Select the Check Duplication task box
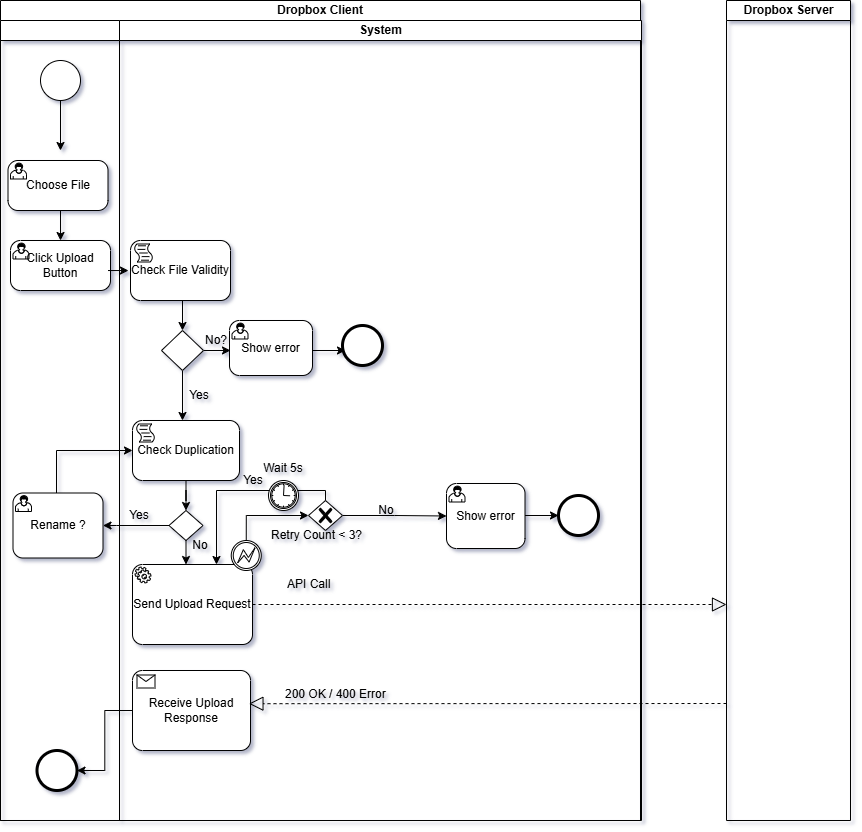Viewport: 862px width, 832px height. (x=186, y=450)
